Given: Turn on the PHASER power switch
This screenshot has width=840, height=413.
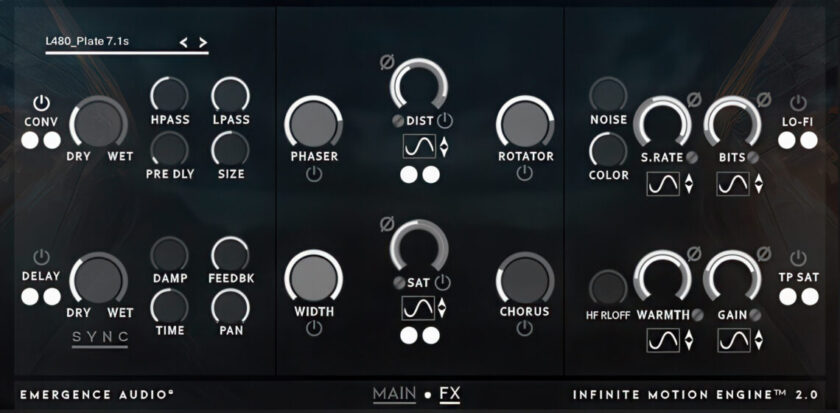Looking at the screenshot, I should [x=314, y=174].
